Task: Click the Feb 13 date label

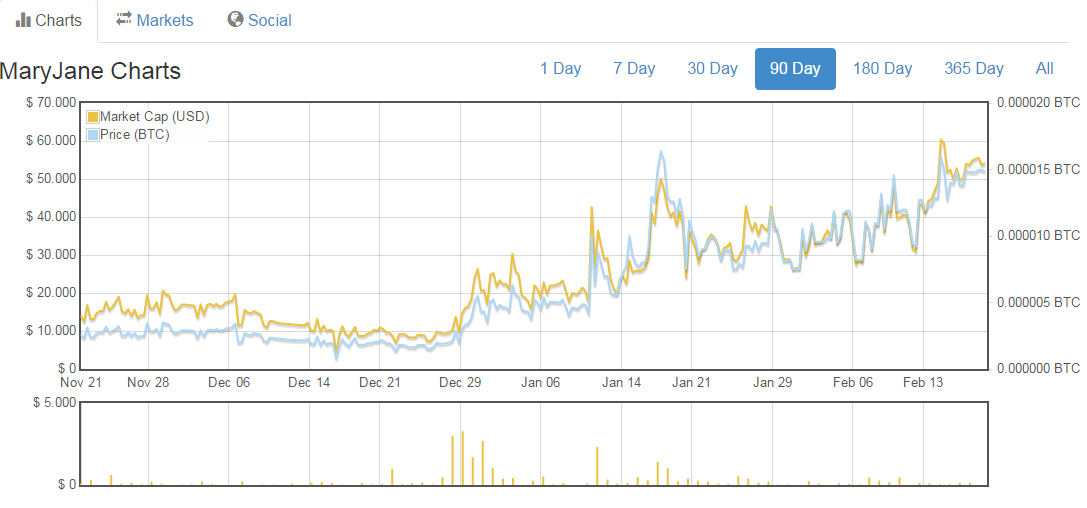Action: pyautogui.click(x=923, y=383)
